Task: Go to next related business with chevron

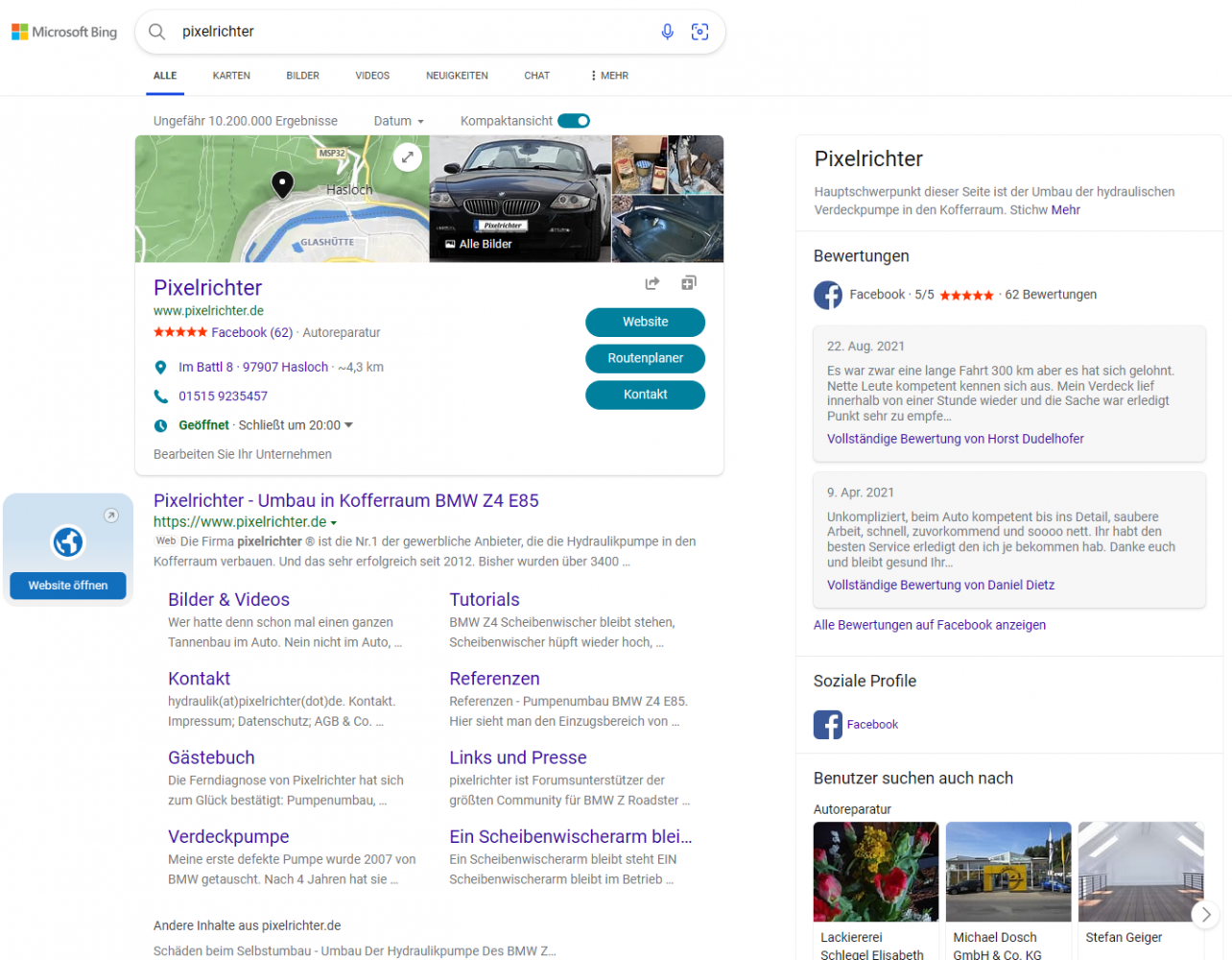Action: pos(1206,915)
